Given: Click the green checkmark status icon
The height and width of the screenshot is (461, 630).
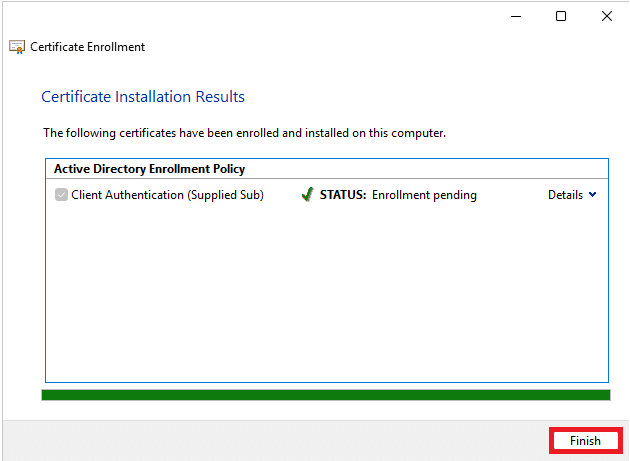Looking at the screenshot, I should [x=307, y=195].
